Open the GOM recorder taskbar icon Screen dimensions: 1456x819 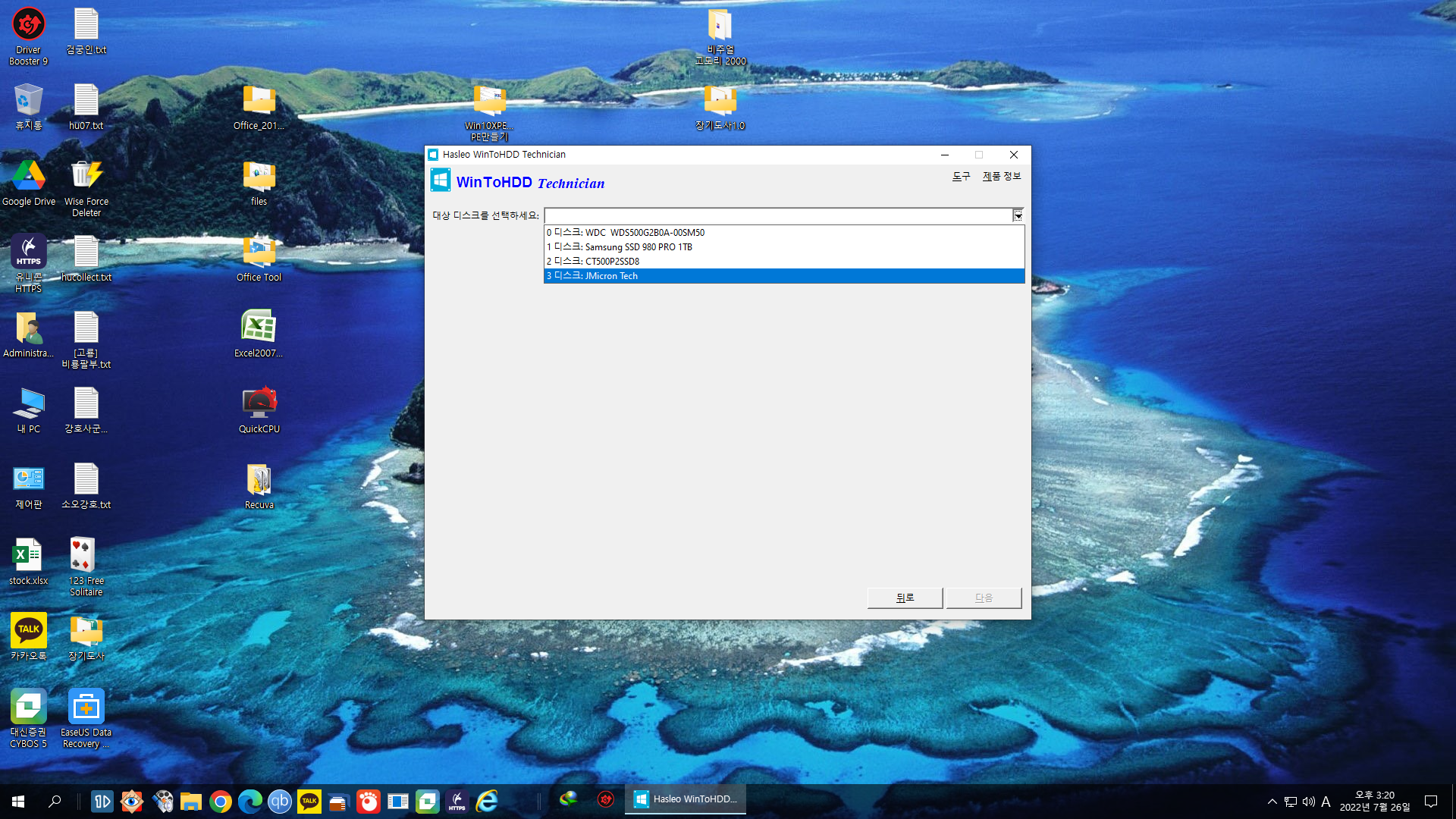[x=369, y=801]
